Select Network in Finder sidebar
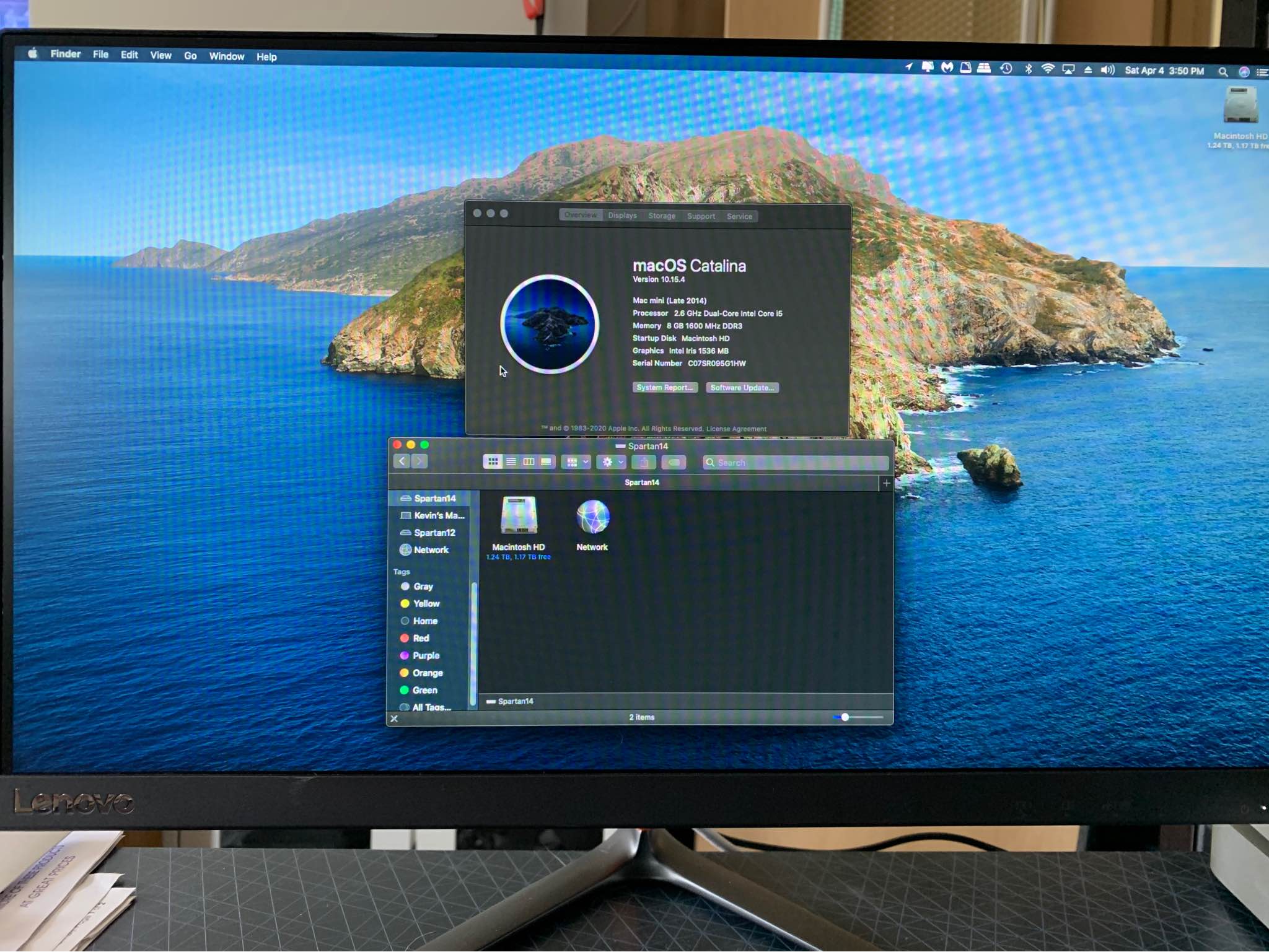 click(424, 550)
